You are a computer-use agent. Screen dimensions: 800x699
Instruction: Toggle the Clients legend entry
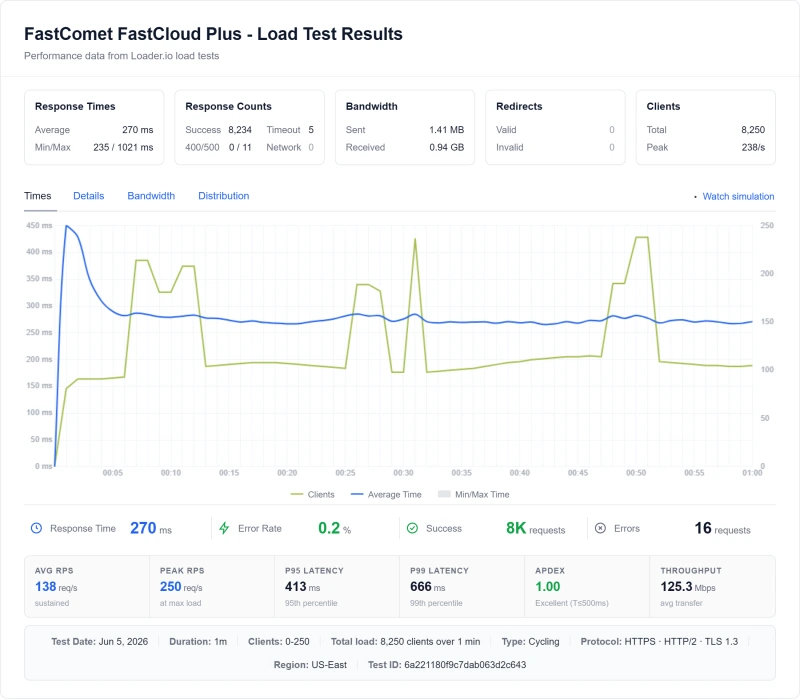pos(312,494)
